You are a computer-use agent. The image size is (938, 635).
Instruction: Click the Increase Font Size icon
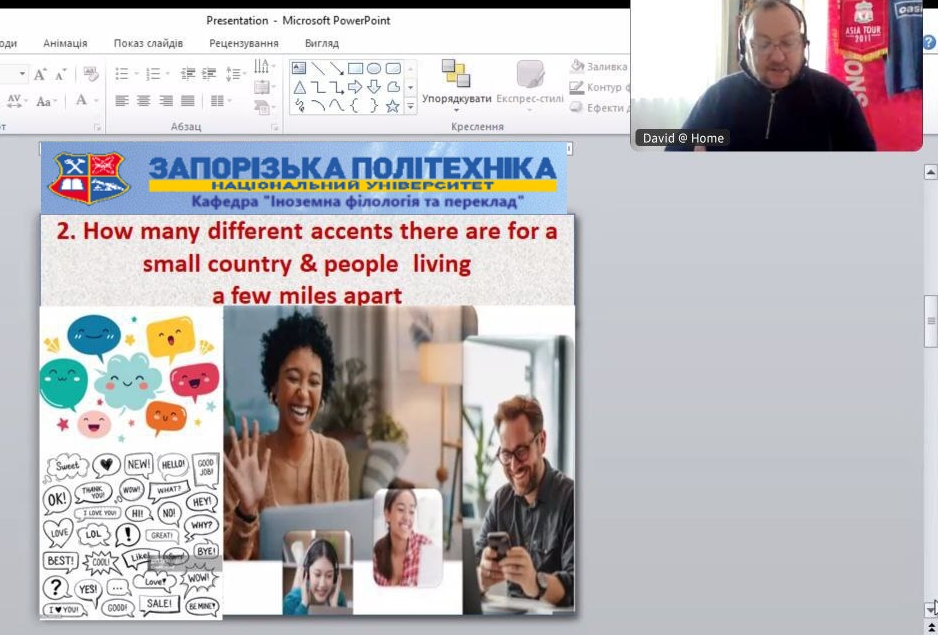(x=39, y=75)
